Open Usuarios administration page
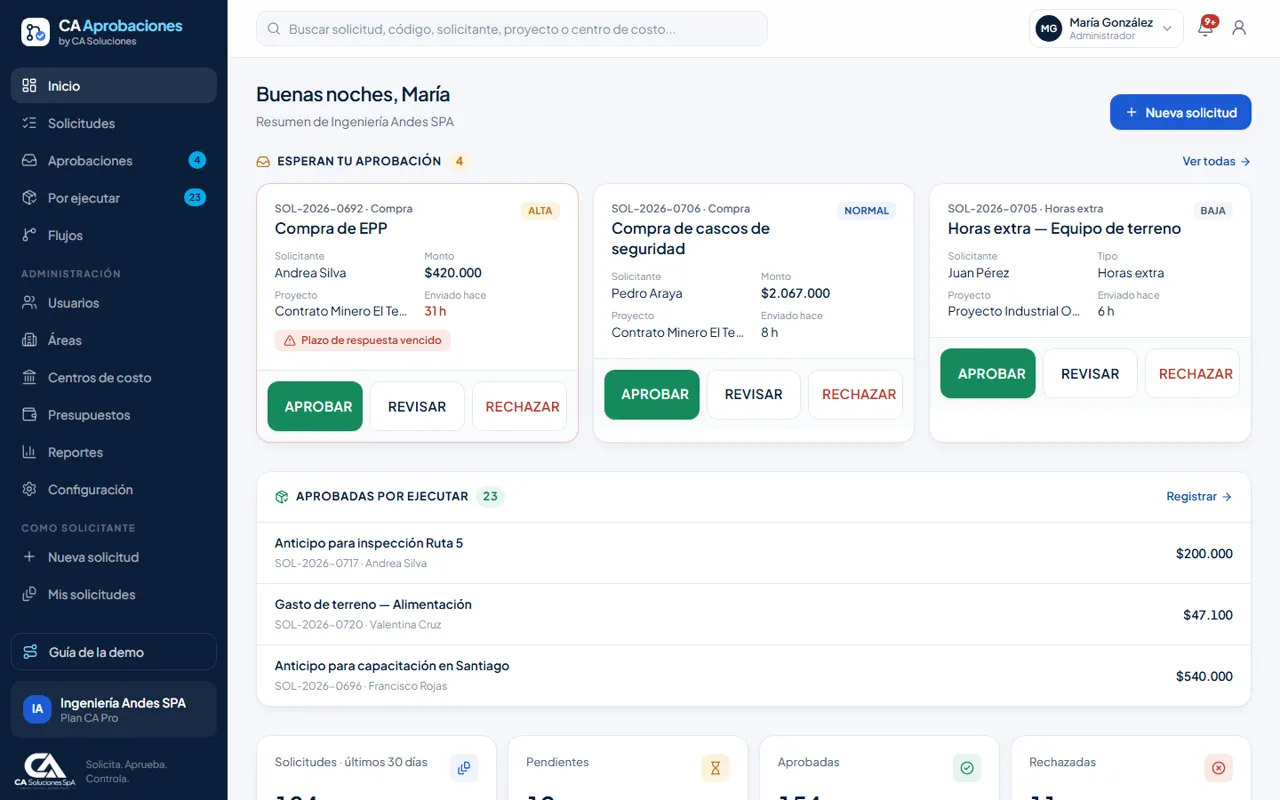The width and height of the screenshot is (1280, 800). [x=114, y=302]
